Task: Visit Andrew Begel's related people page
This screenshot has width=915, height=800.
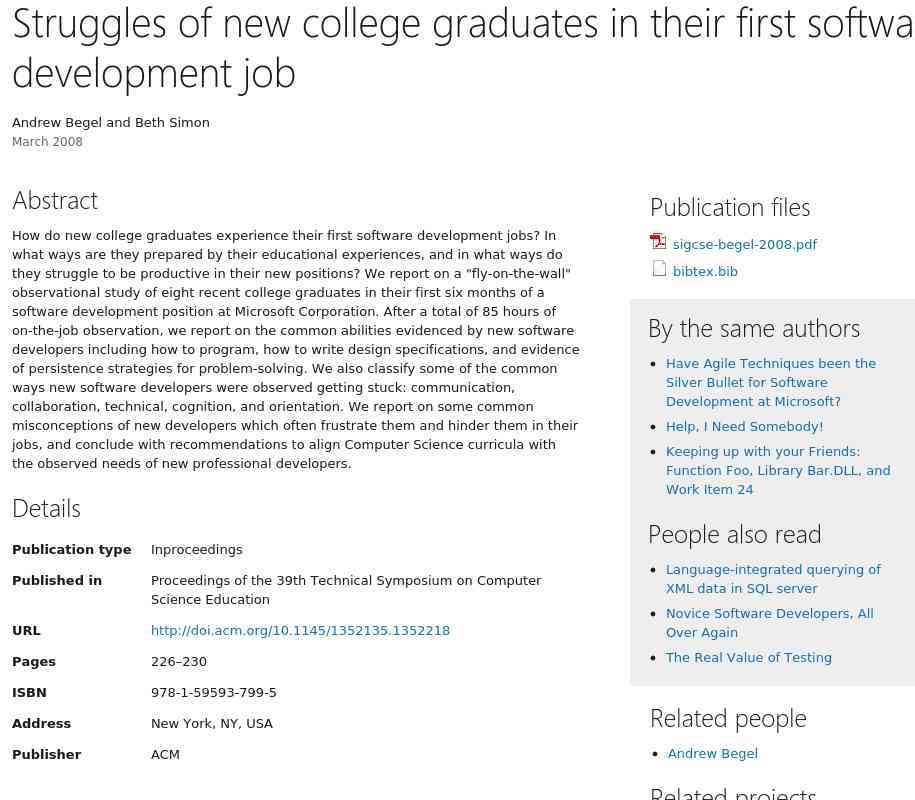Action: tap(713, 753)
